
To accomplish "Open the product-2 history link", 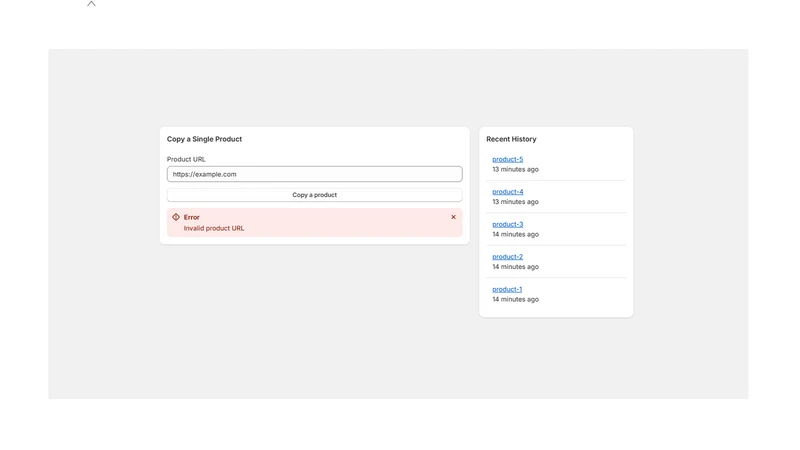I will point(507,257).
